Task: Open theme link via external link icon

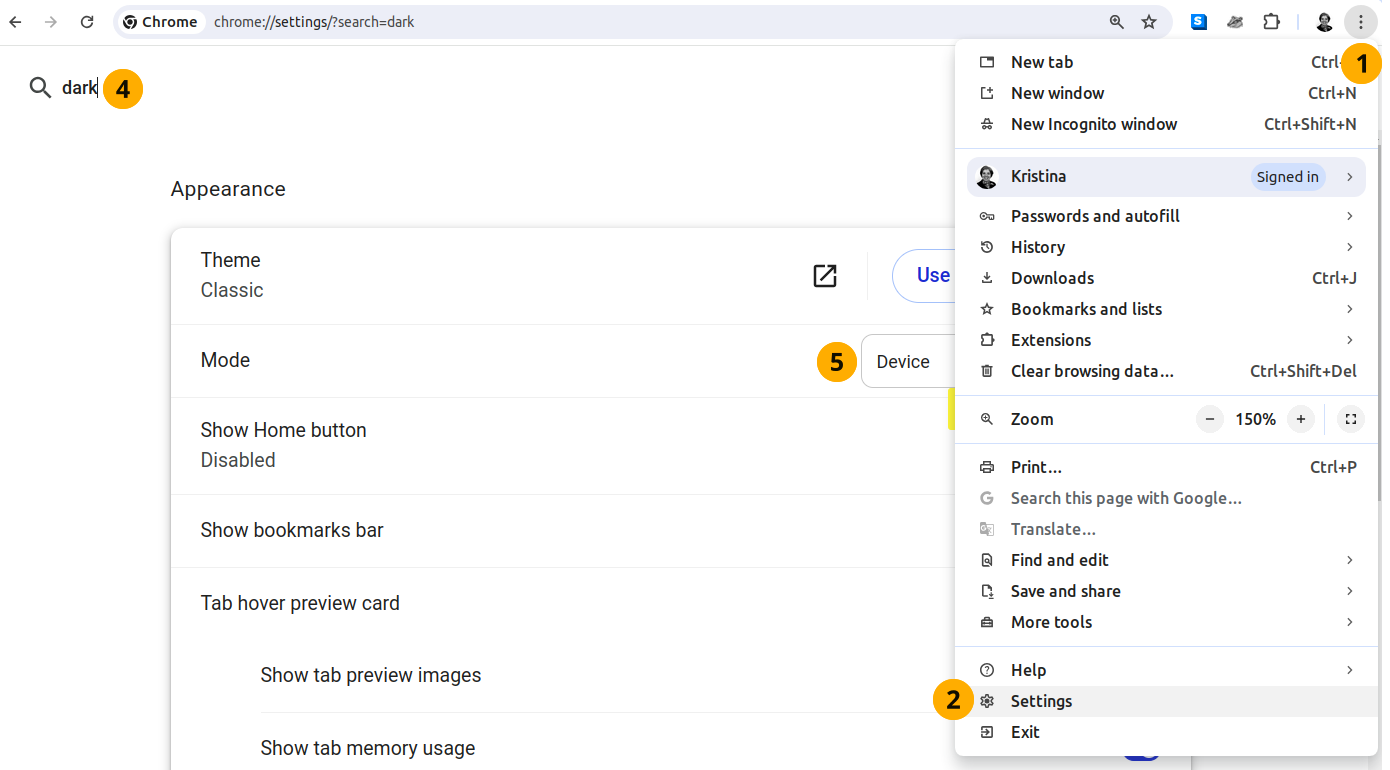Action: click(825, 276)
